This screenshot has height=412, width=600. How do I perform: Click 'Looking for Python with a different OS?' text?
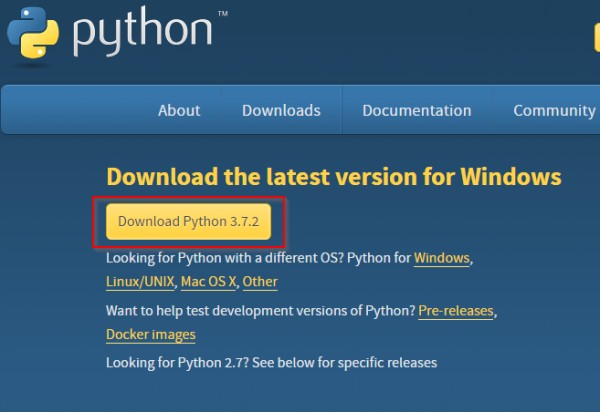(x=225, y=258)
